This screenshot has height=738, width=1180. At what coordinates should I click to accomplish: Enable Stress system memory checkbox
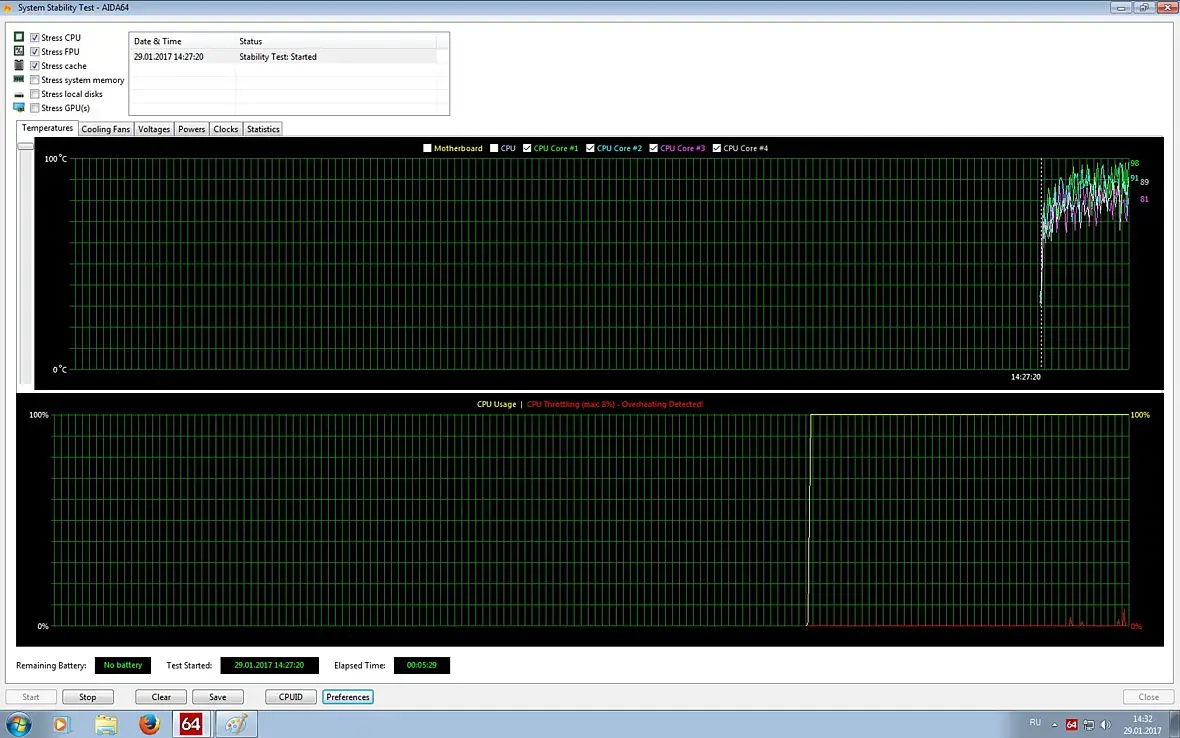[x=35, y=80]
